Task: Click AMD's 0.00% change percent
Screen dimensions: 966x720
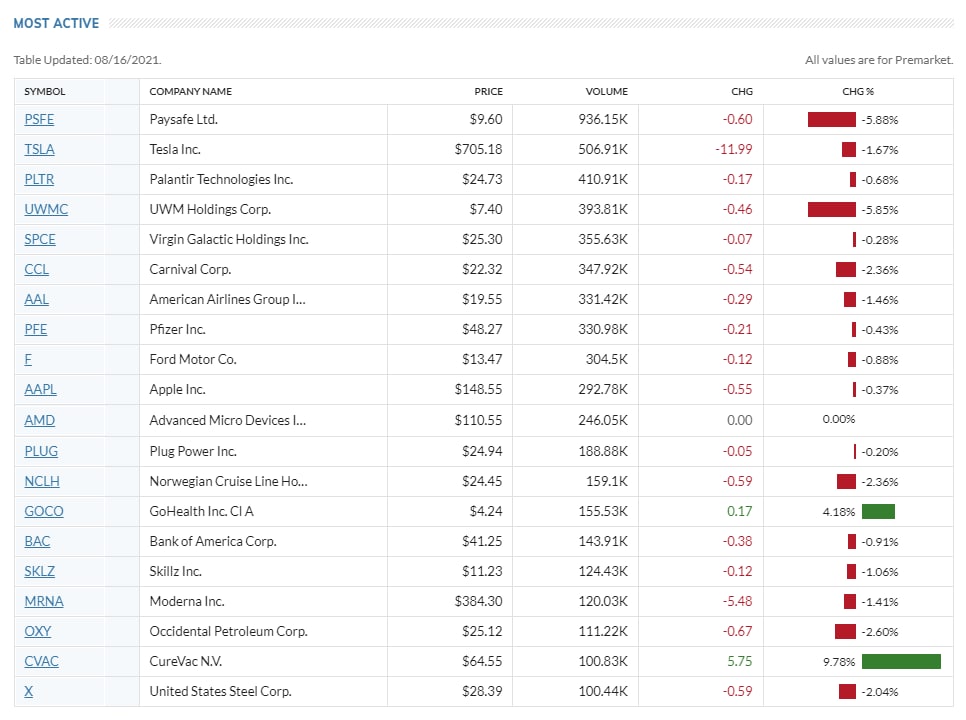Action: (838, 420)
